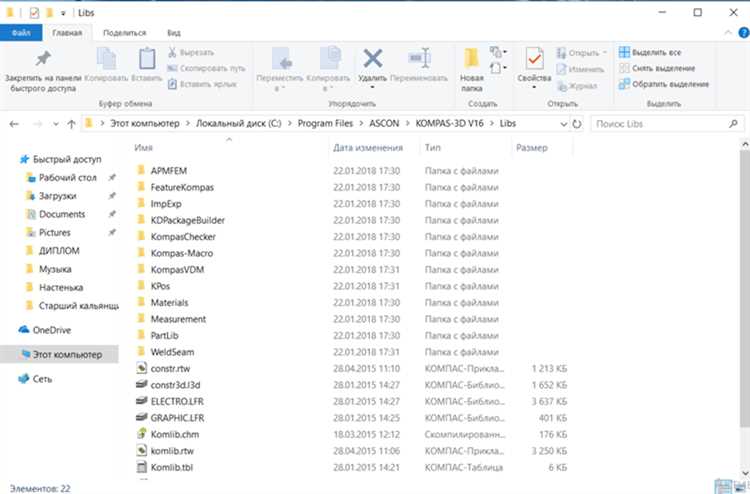Open the help question mark icon
This screenshot has width=750, height=494.
tap(744, 33)
